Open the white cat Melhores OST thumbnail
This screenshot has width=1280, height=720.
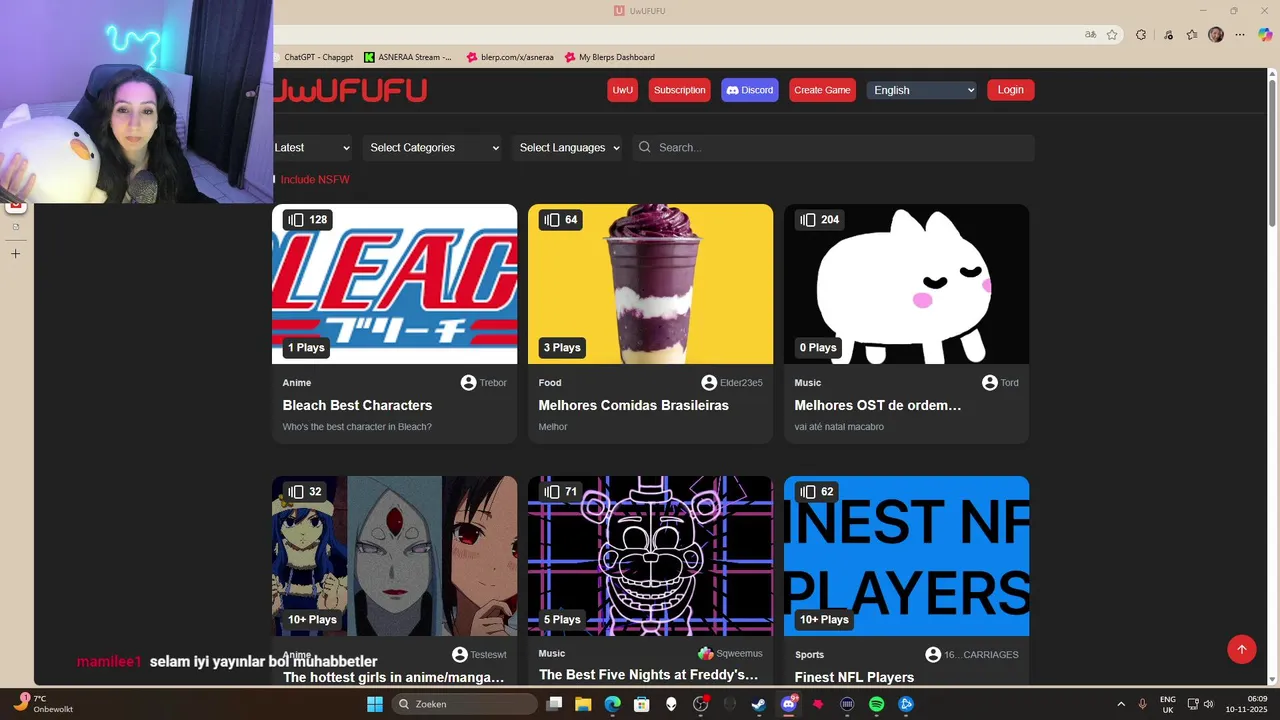pyautogui.click(x=907, y=284)
